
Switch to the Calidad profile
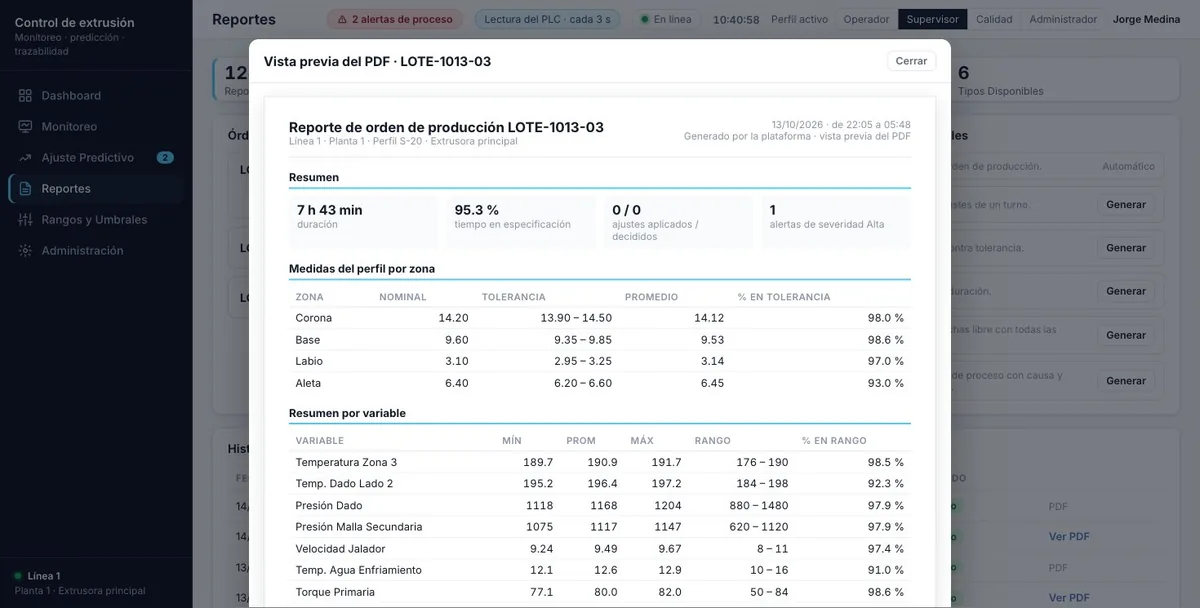[994, 19]
